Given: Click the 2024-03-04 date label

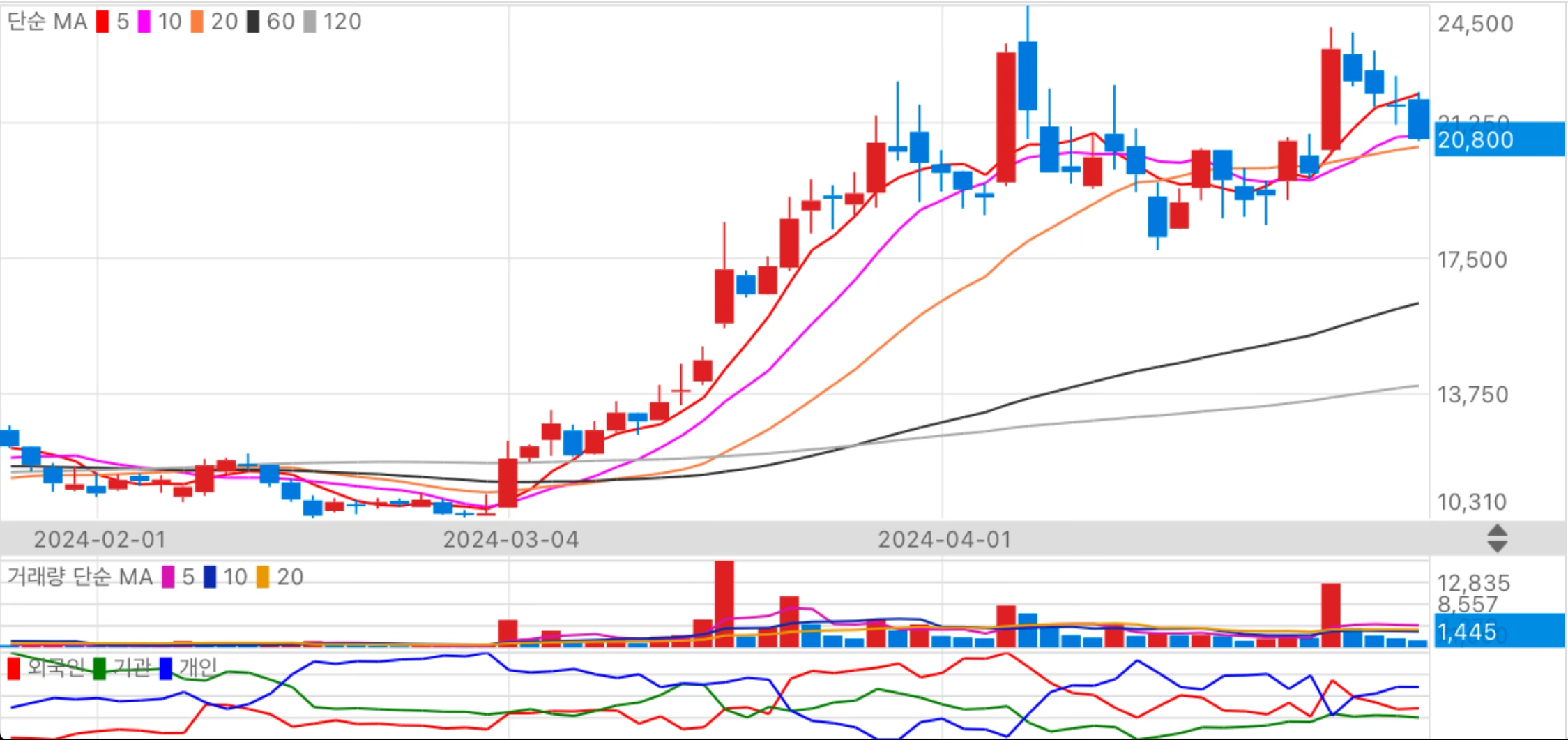Looking at the screenshot, I should coord(511,539).
